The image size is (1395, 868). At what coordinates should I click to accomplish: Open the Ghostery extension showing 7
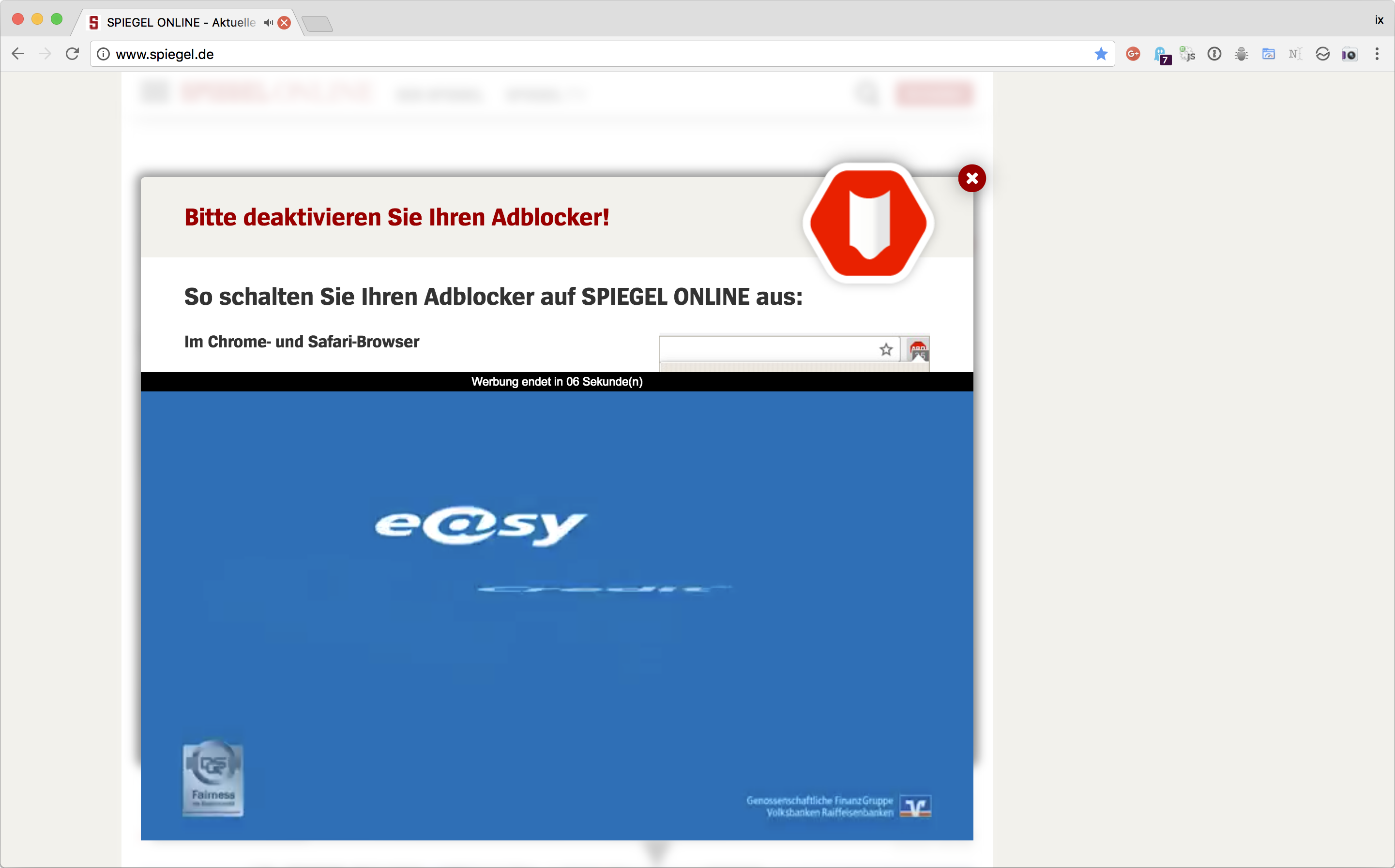pyautogui.click(x=1161, y=55)
